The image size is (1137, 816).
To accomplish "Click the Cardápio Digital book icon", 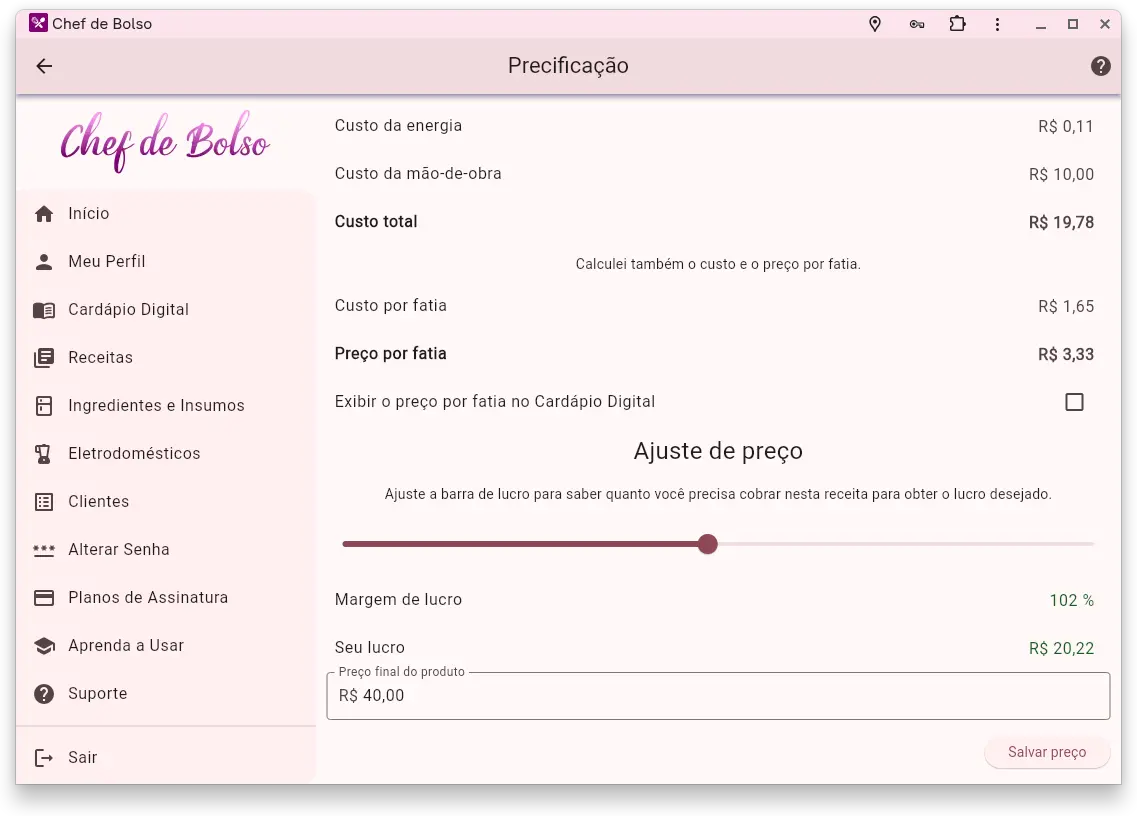I will [x=44, y=310].
